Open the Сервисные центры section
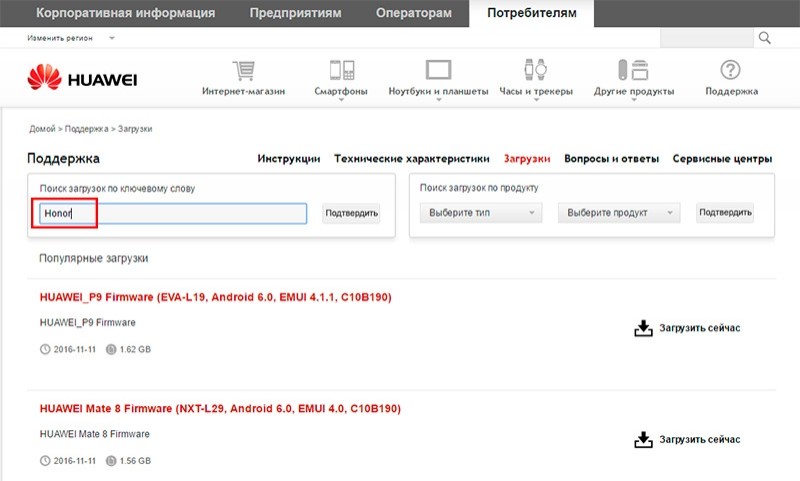This screenshot has height=481, width=800. pos(722,159)
